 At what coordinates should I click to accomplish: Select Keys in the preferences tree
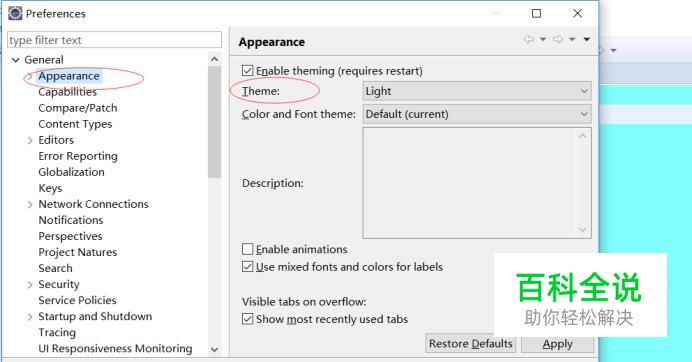pos(50,188)
